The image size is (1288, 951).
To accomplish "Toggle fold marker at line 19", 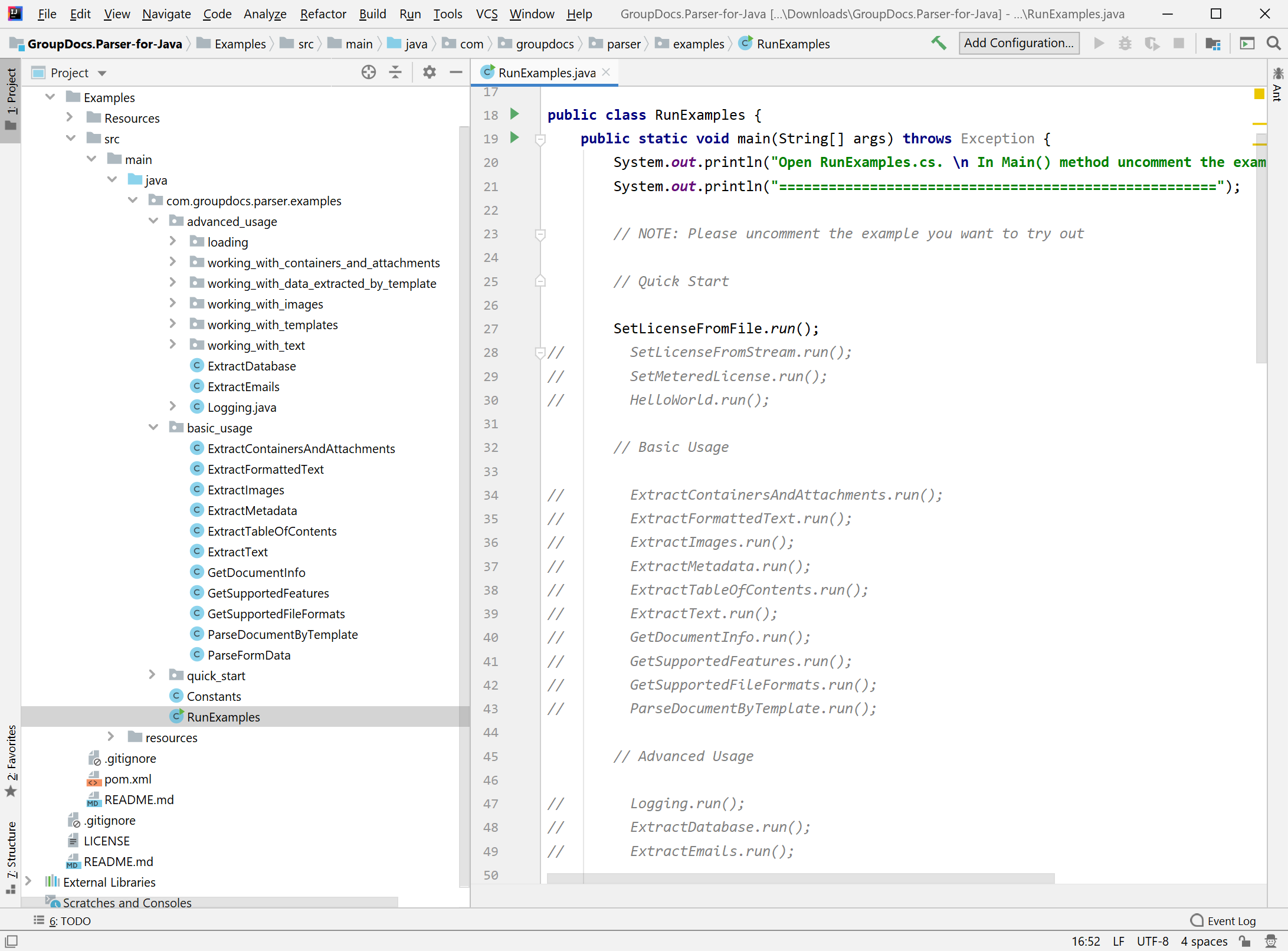I will (540, 139).
